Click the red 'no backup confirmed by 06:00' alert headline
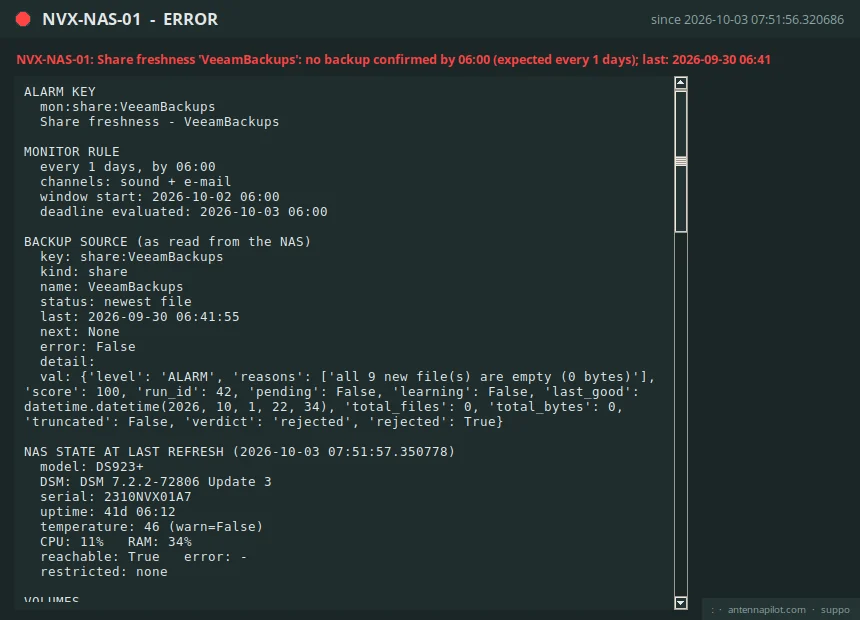This screenshot has width=860, height=620. pyautogui.click(x=393, y=59)
